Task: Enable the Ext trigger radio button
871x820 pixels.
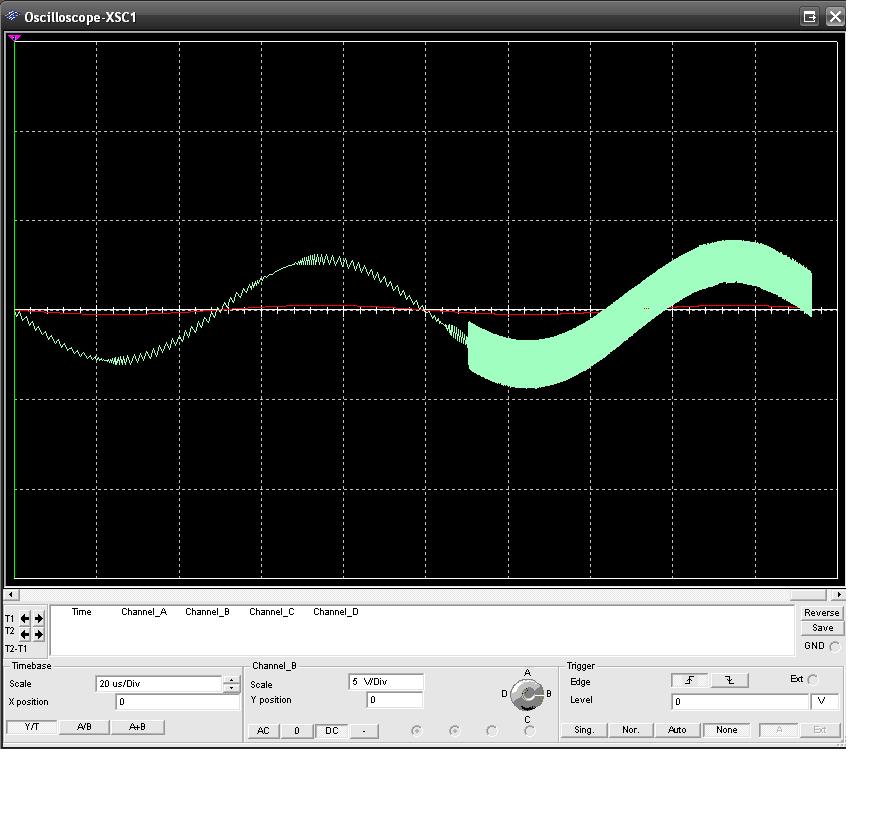Action: [812, 679]
